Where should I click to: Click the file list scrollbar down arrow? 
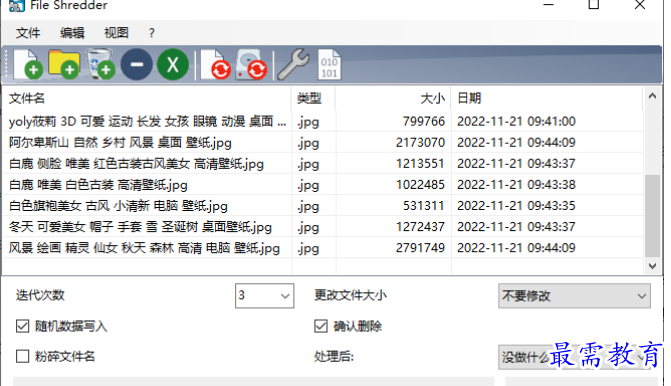tap(652, 266)
